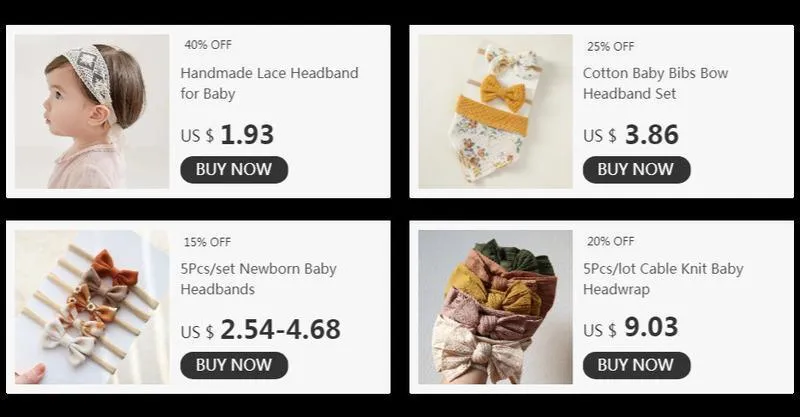Viewport: 800px width, 417px height.
Task: Open the Handmade Lace Headband for Baby title
Action: coord(269,83)
